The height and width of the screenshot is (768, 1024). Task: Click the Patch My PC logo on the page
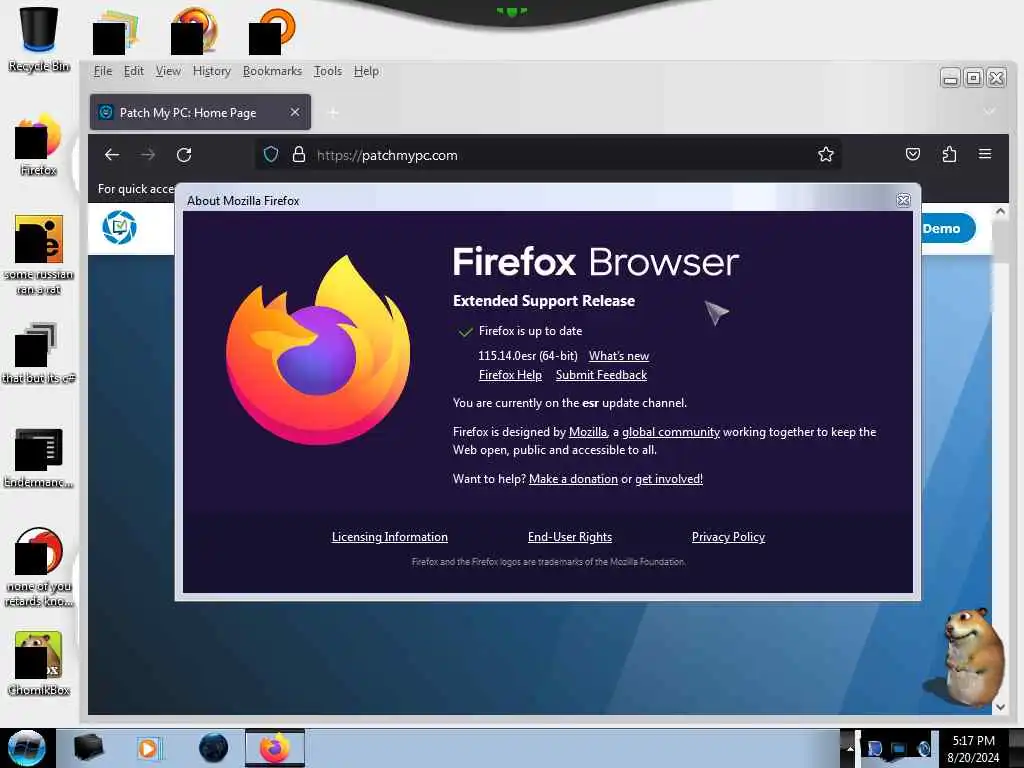120,227
